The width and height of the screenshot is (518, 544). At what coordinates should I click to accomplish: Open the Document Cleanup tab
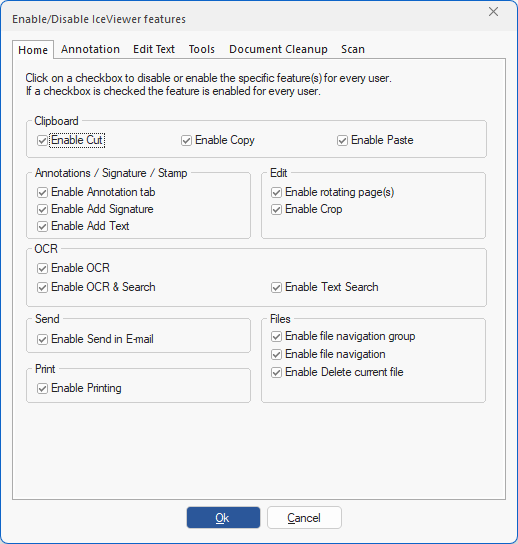tap(278, 49)
